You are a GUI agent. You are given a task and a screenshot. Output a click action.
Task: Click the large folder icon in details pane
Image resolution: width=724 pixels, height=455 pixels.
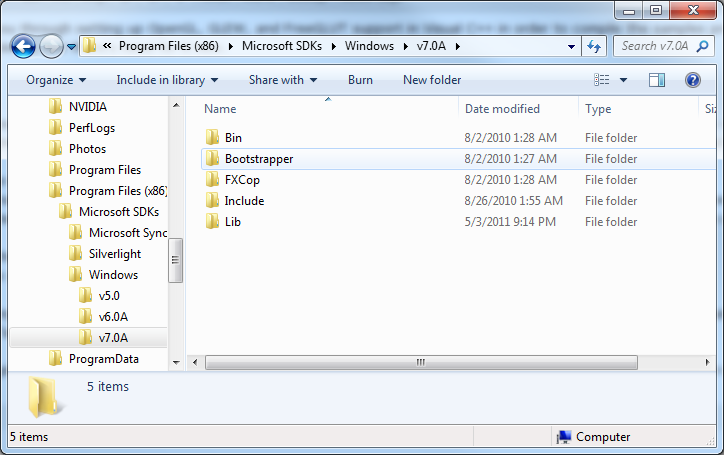pos(45,398)
